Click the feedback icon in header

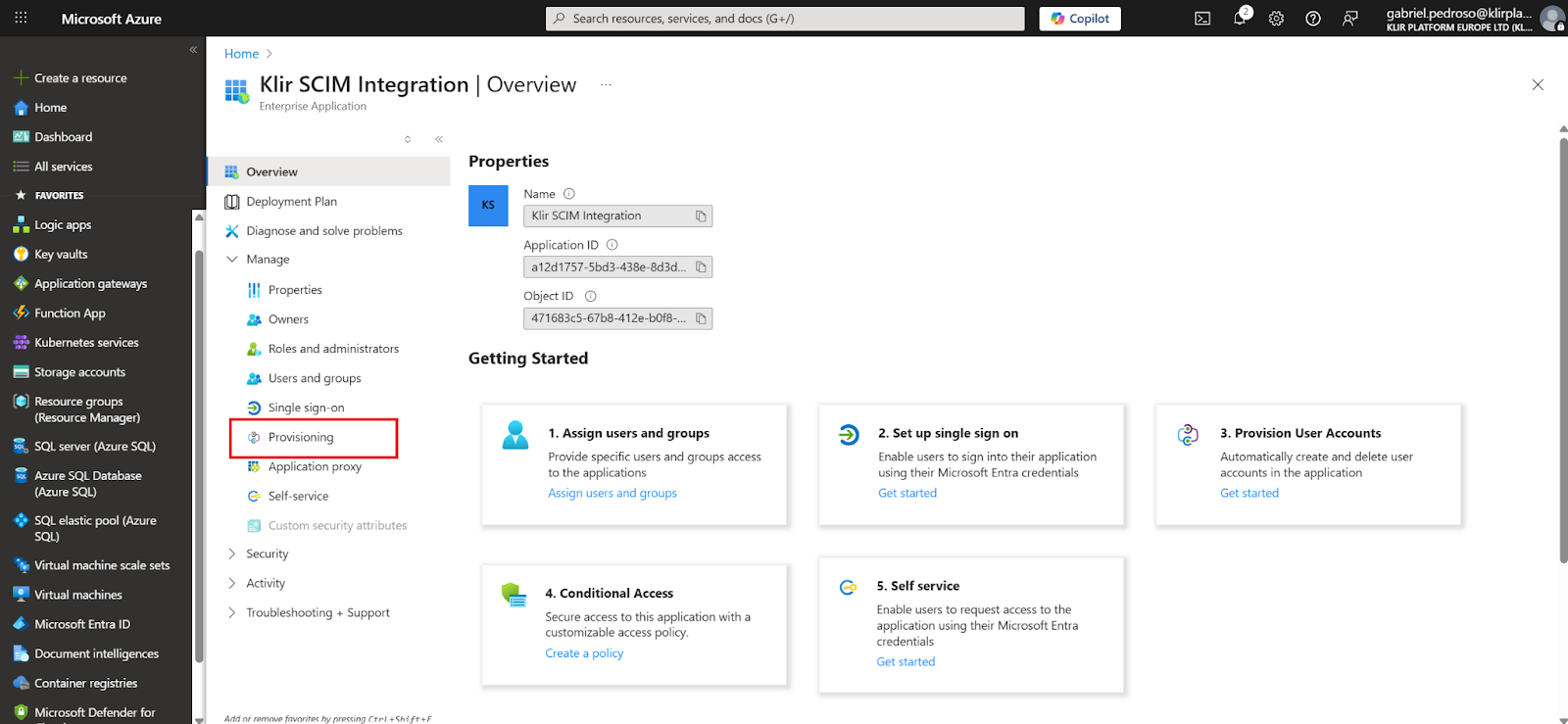1350,19
